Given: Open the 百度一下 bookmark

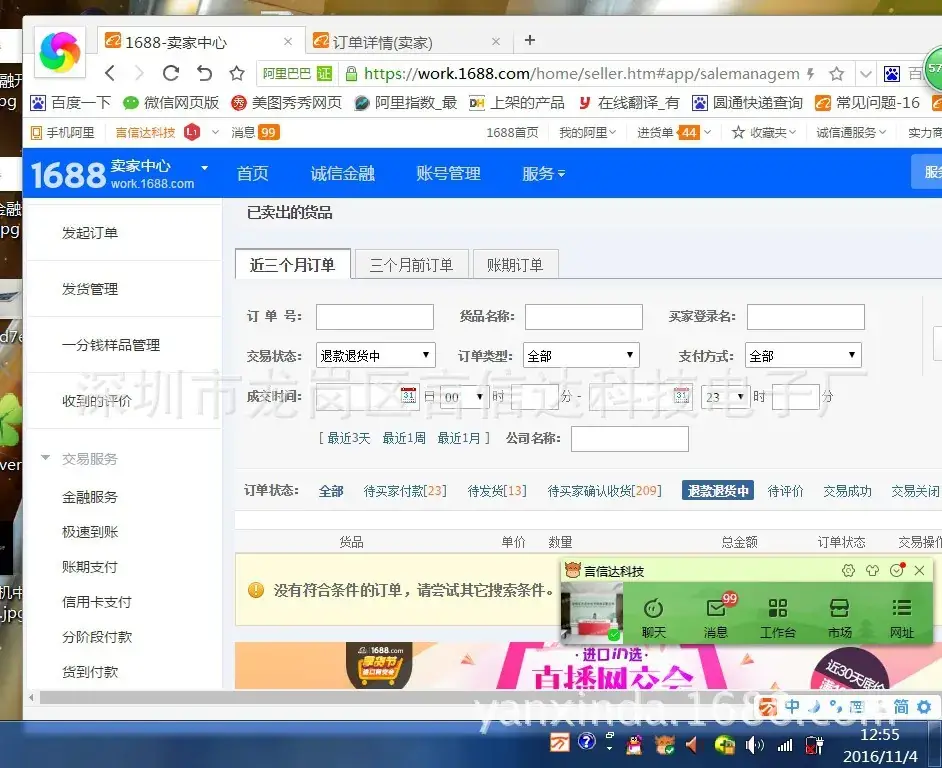Looking at the screenshot, I should coord(70,103).
